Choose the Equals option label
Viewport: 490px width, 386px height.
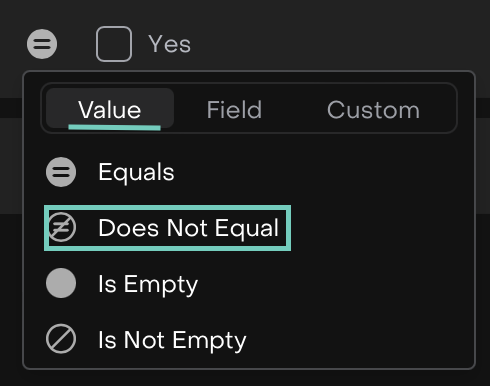(136, 172)
